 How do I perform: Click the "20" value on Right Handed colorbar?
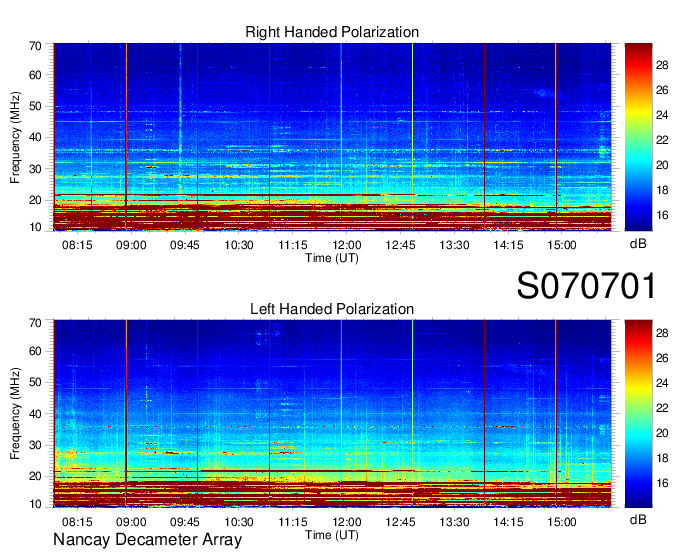click(x=662, y=165)
